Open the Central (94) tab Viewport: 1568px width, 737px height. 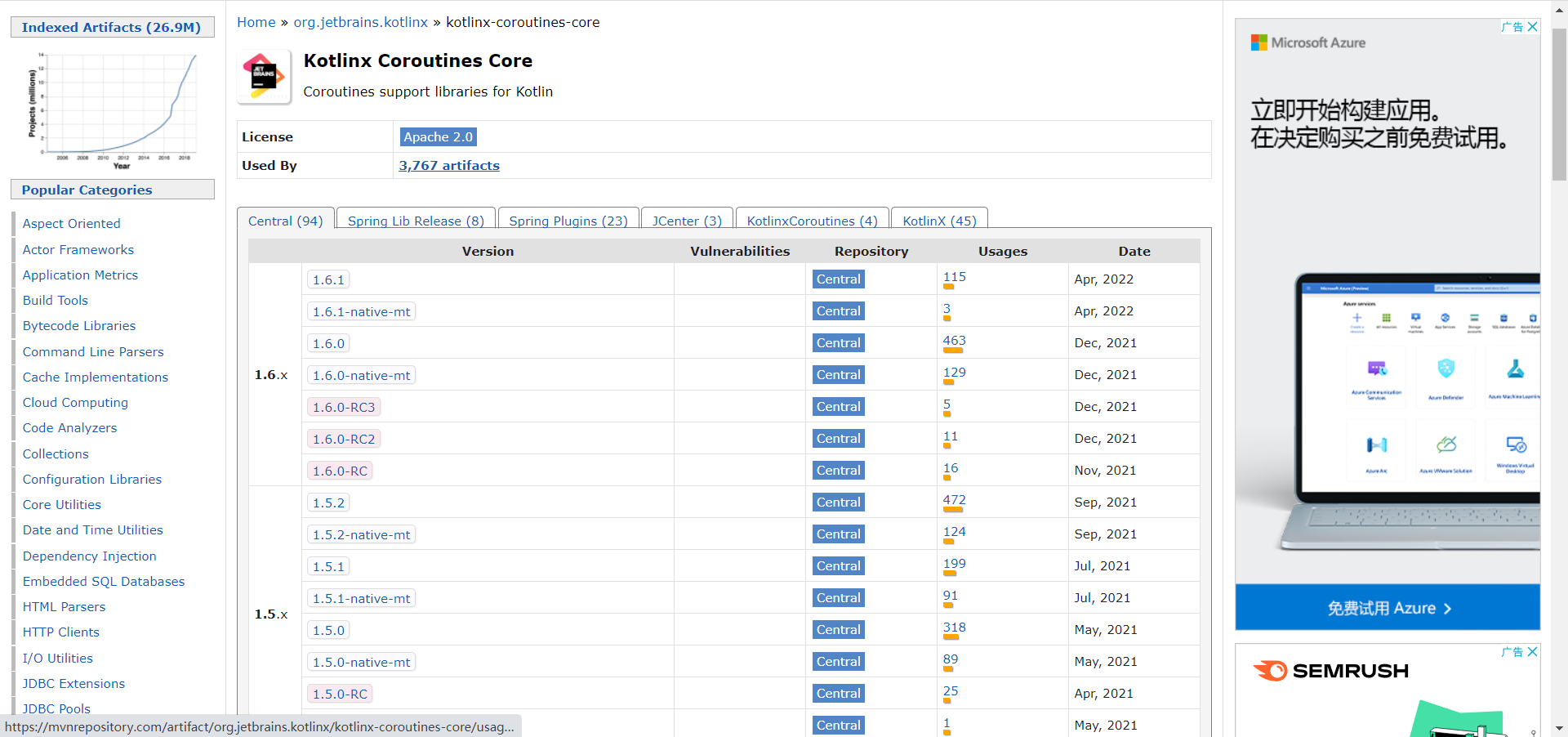coord(286,221)
